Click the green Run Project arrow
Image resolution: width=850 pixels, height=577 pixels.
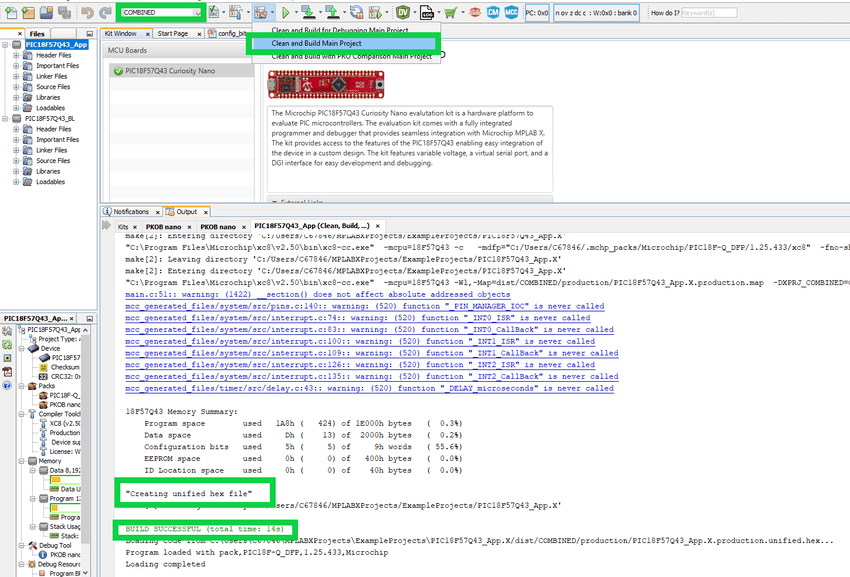tap(285, 13)
